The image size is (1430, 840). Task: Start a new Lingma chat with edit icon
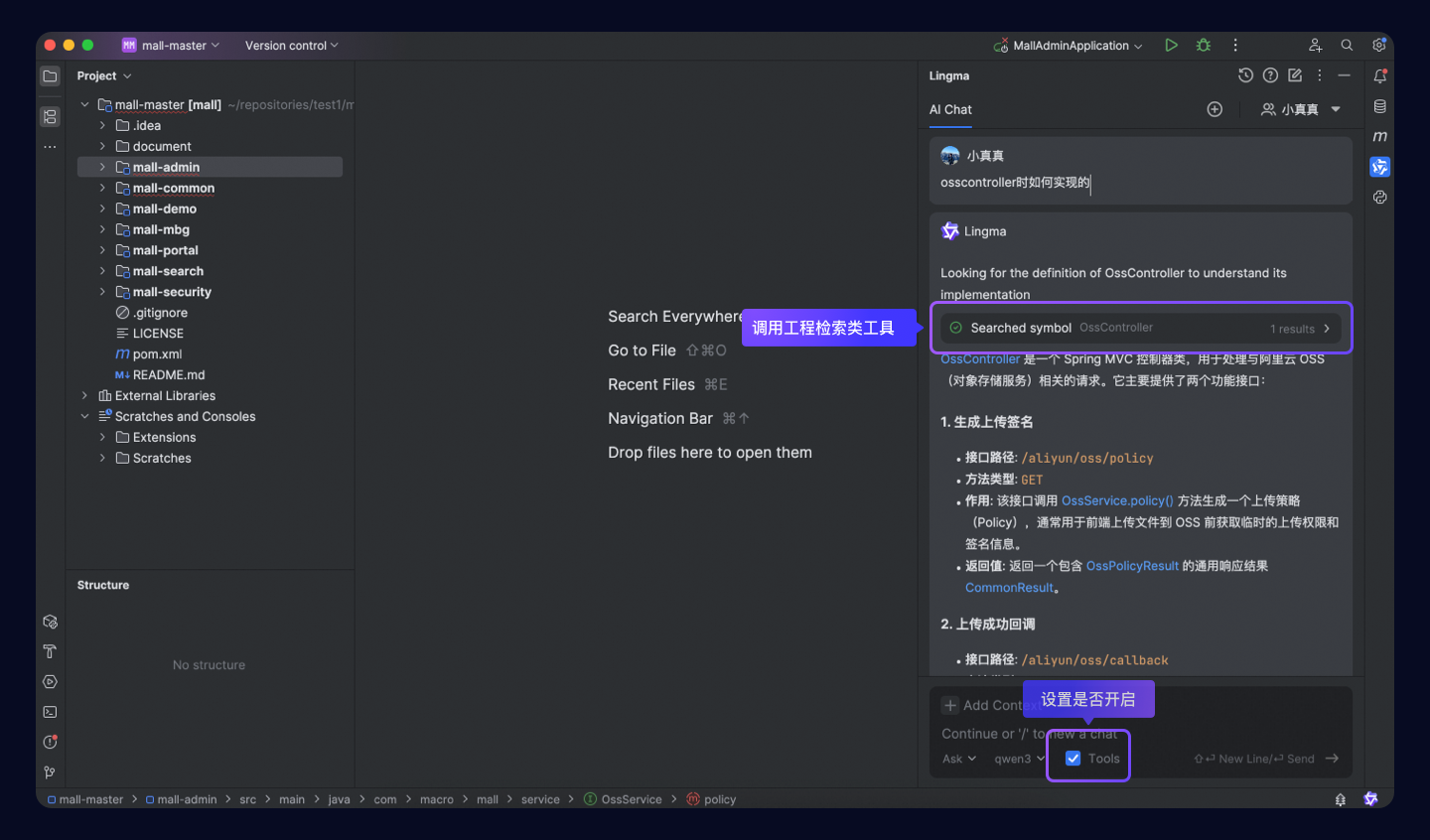point(1295,75)
